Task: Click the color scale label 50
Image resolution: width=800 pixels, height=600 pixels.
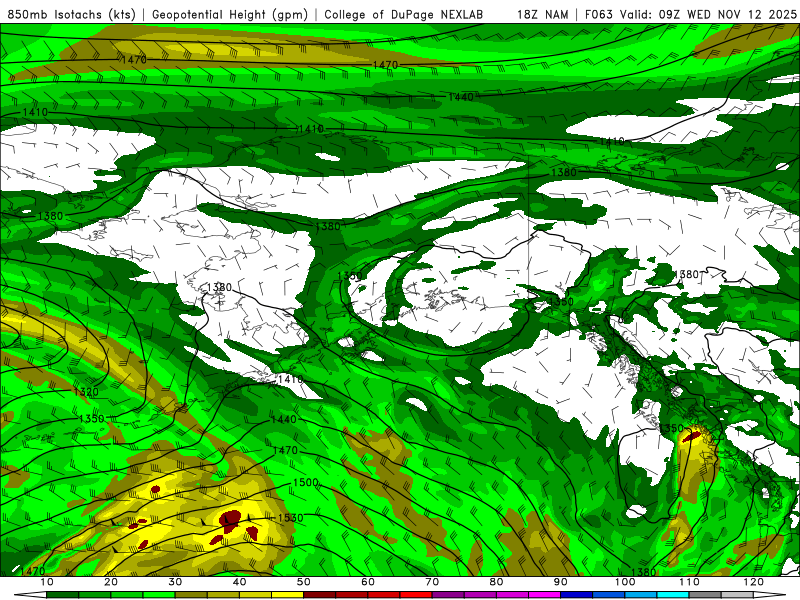Action: tap(304, 582)
